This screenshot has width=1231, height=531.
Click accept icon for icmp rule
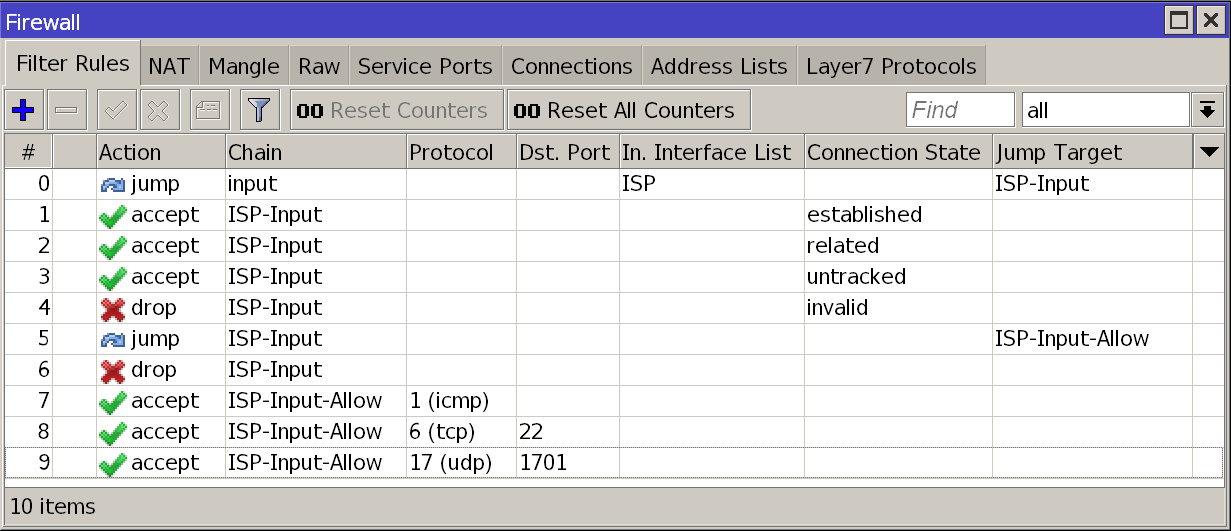click(114, 402)
